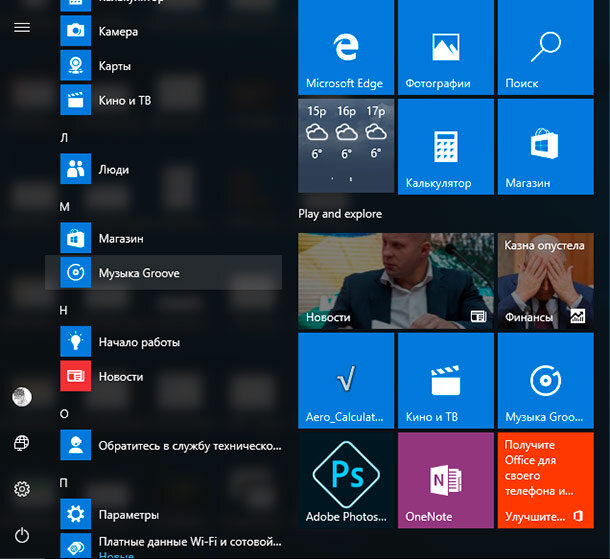Jump using letter header Н
Screen dimensions: 610x559
(x=64, y=310)
